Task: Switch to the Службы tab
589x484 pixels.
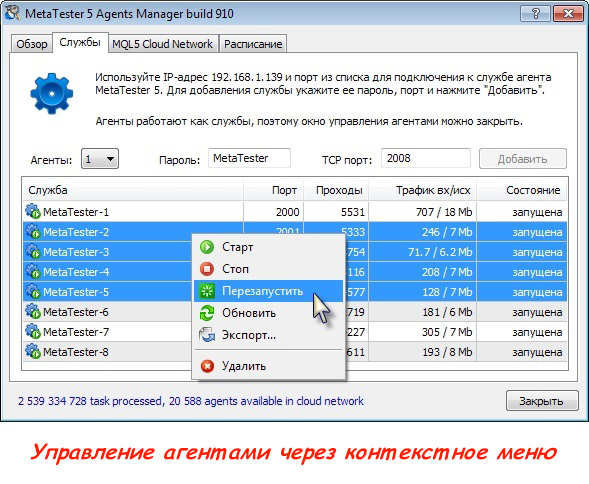Action: coord(80,42)
